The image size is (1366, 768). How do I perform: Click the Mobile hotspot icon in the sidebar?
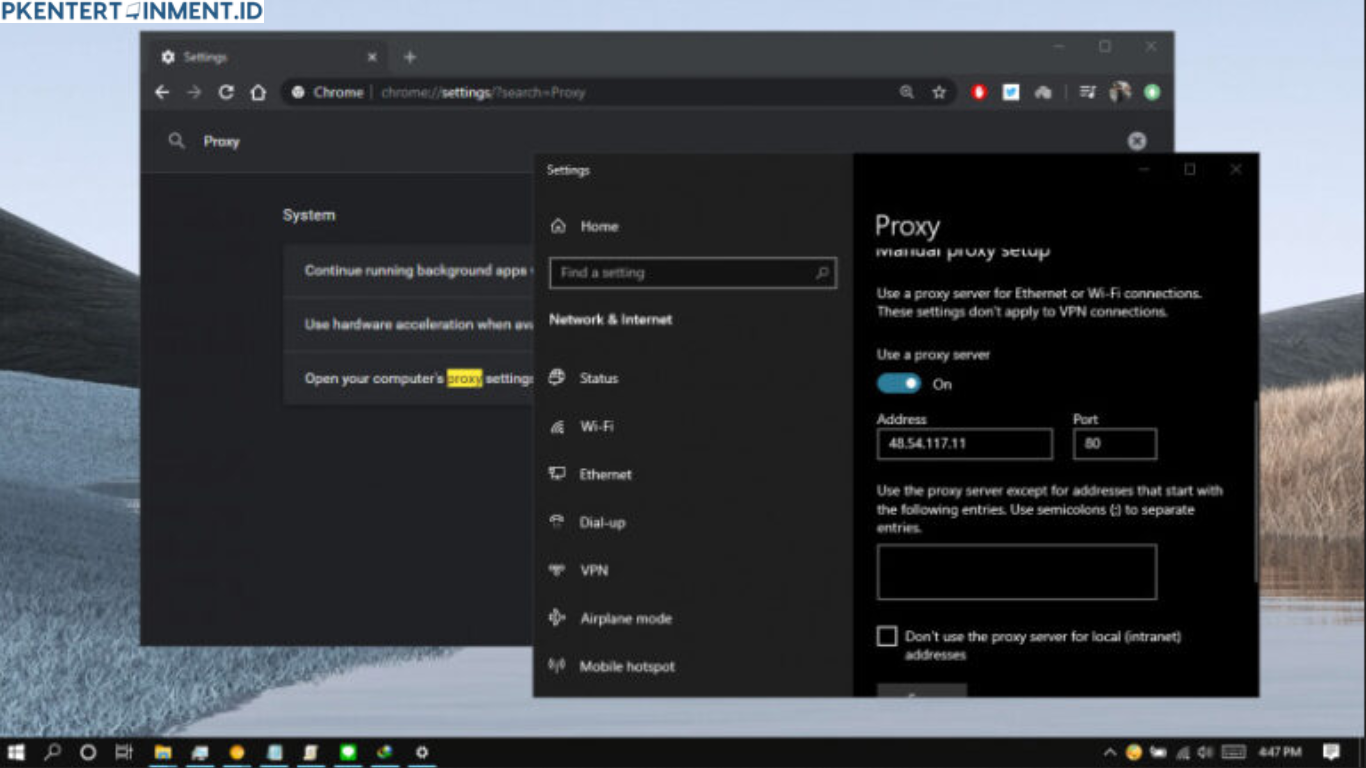click(x=557, y=665)
